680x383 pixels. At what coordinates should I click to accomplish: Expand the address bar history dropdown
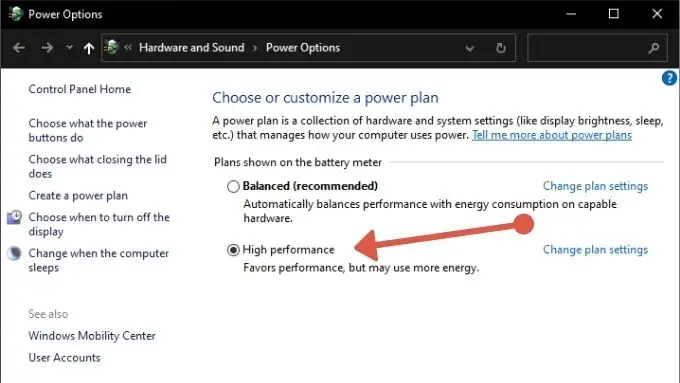[470, 48]
